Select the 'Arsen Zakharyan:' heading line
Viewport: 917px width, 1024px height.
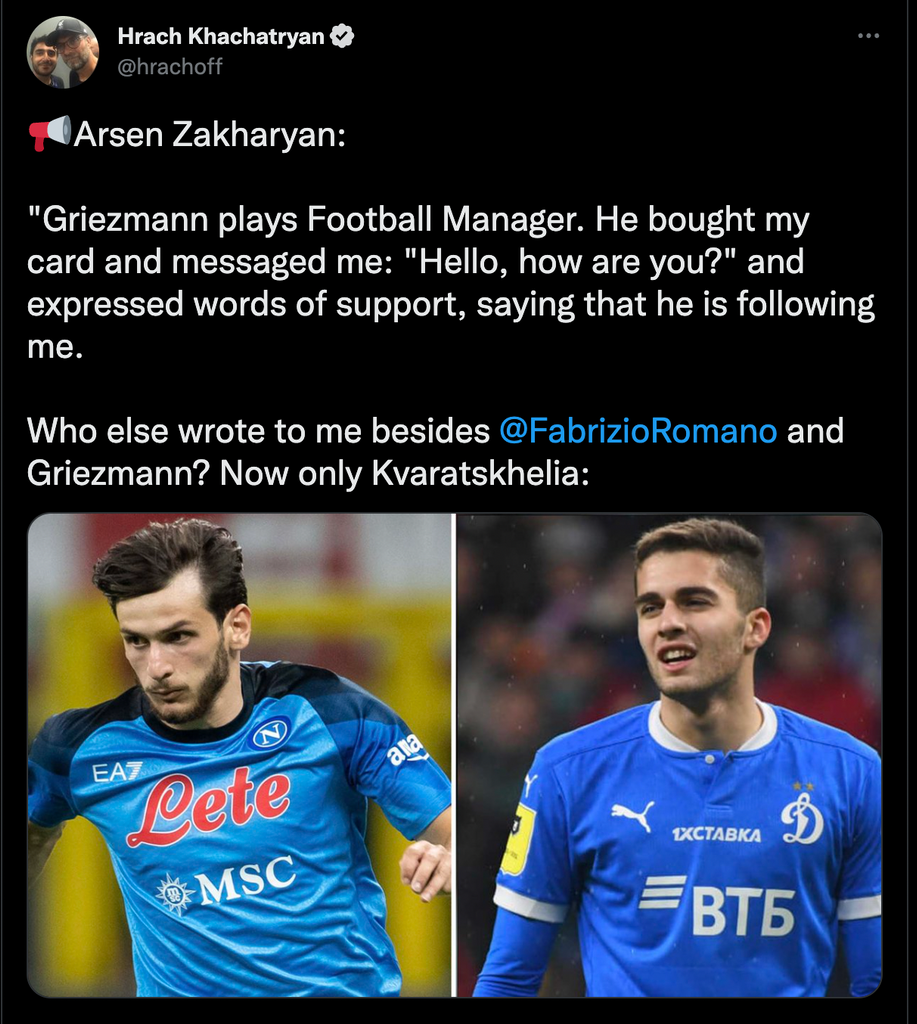pyautogui.click(x=210, y=135)
